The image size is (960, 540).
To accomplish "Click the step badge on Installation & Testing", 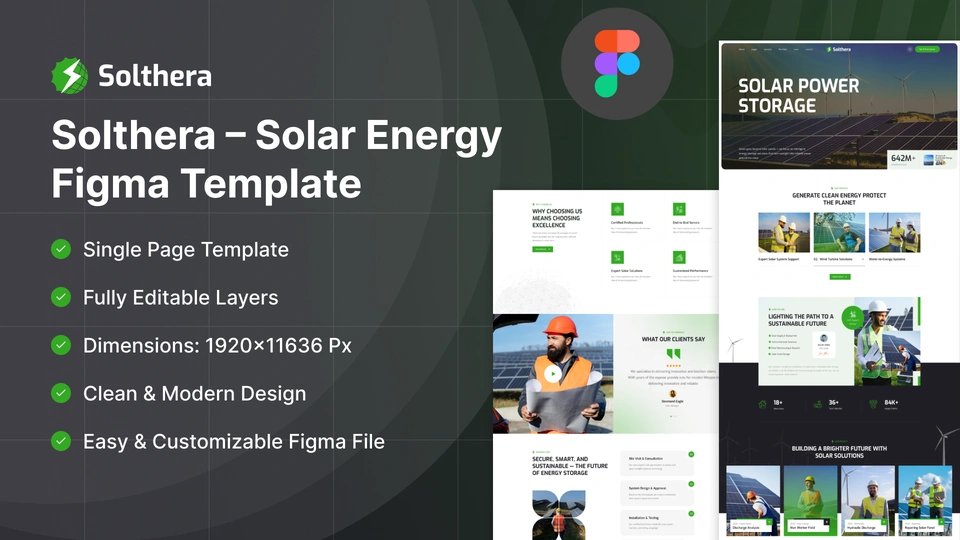I will click(691, 514).
